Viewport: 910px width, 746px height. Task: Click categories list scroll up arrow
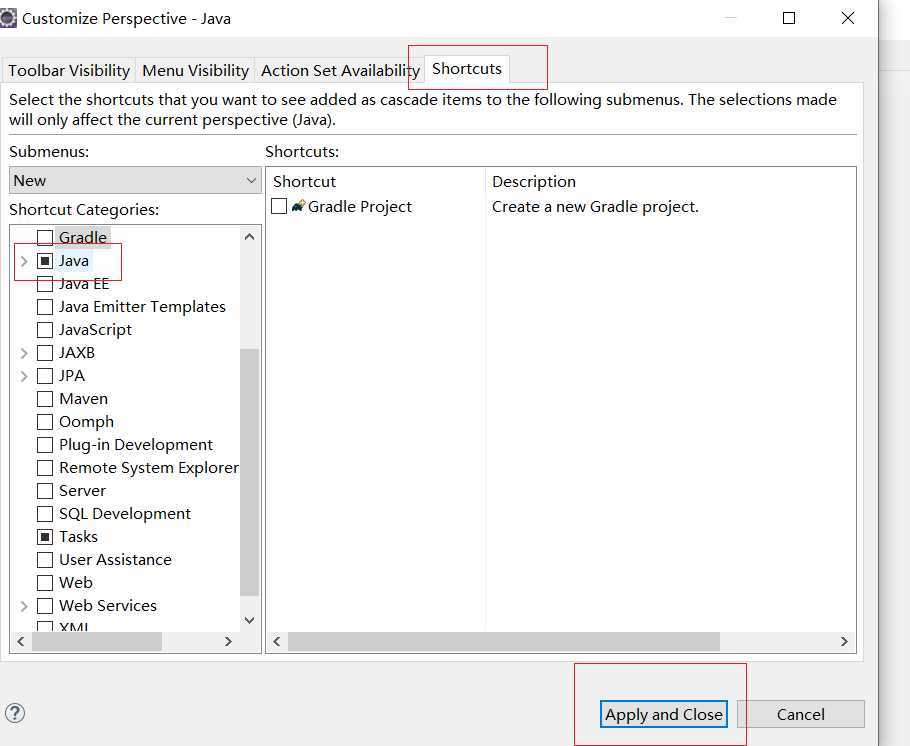pyautogui.click(x=250, y=236)
